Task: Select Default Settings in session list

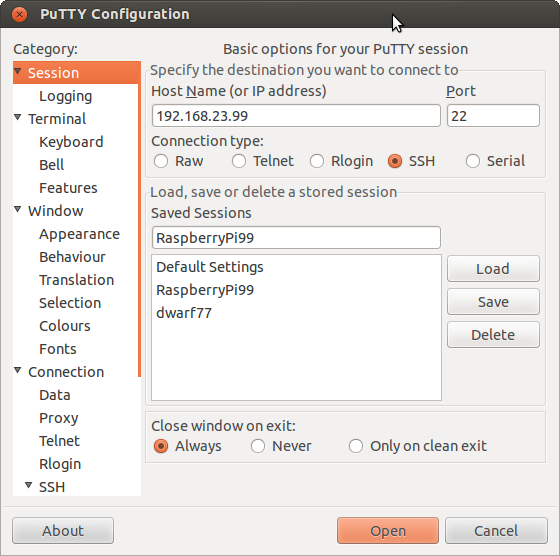Action: pos(296,267)
